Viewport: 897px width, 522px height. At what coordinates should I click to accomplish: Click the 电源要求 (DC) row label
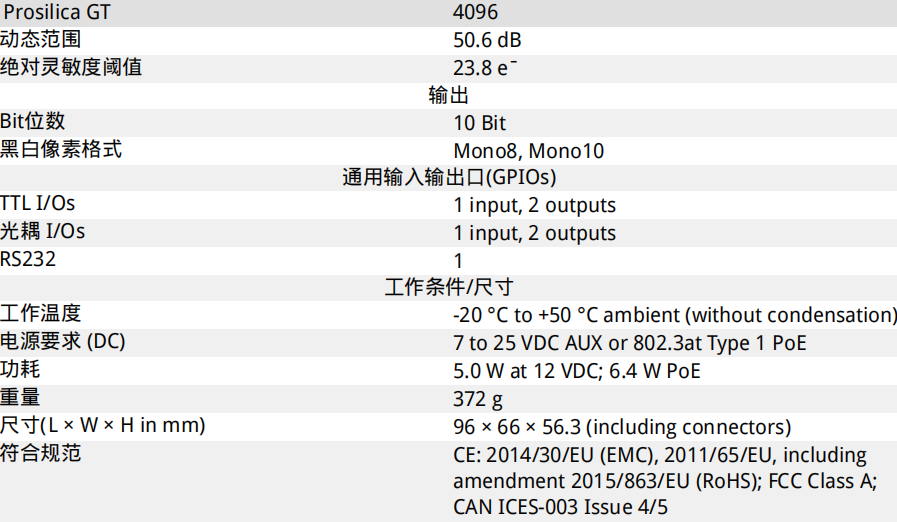click(63, 342)
